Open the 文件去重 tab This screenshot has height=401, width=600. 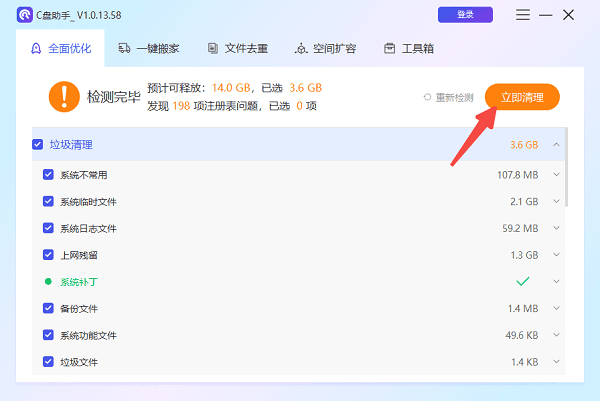tap(238, 49)
